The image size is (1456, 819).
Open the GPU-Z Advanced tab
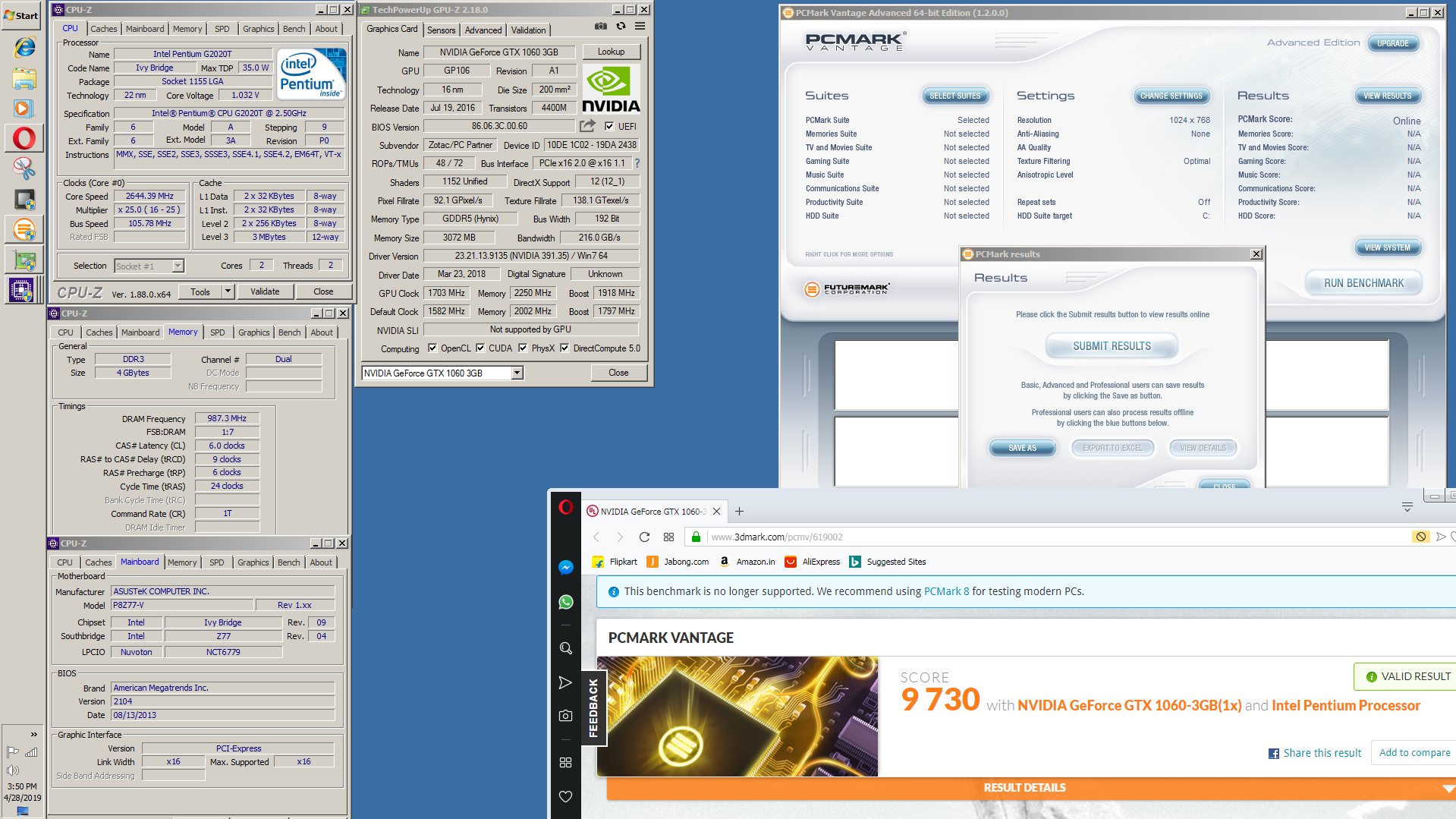coord(483,30)
